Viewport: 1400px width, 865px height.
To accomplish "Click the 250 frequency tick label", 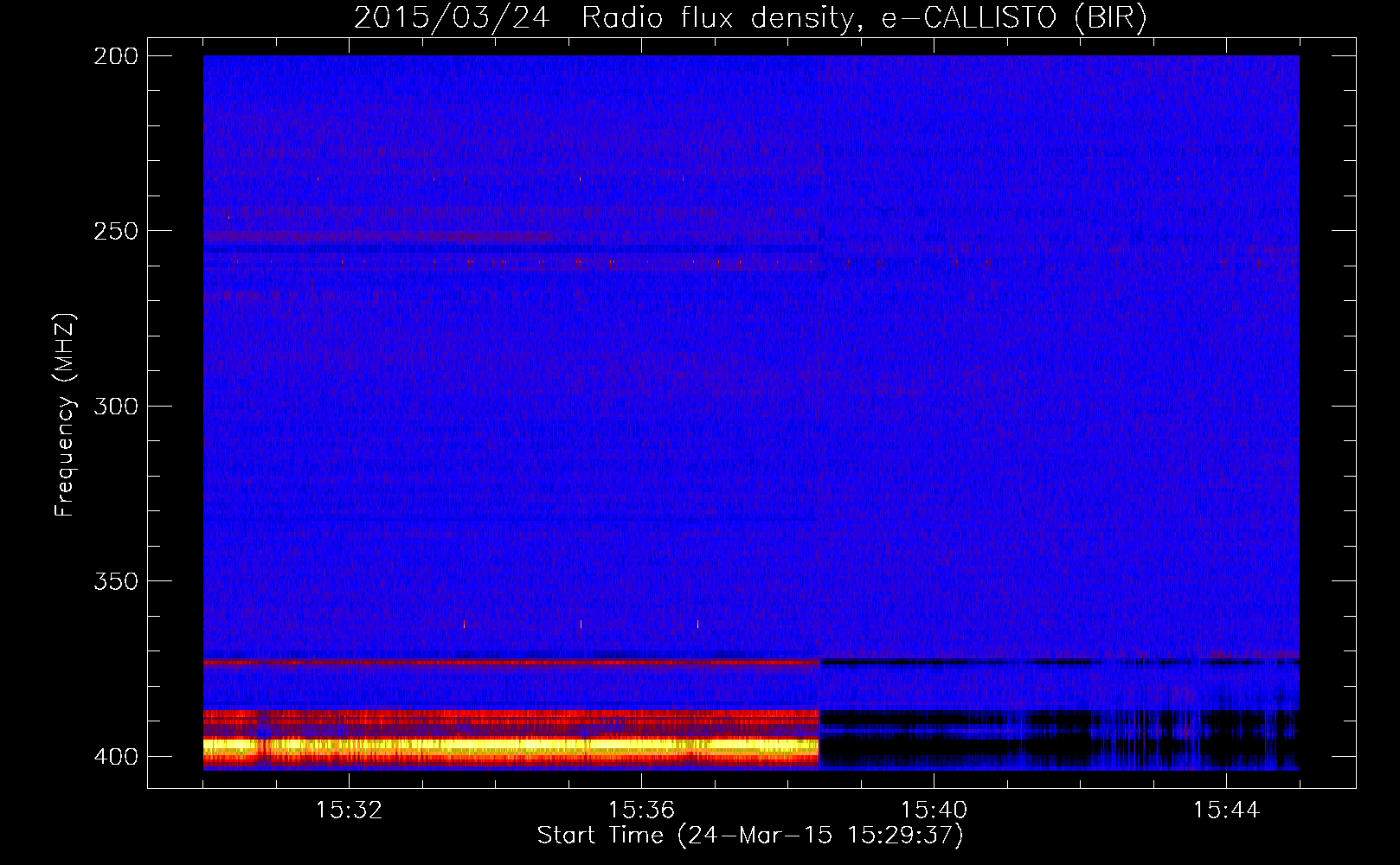I will tap(116, 231).
